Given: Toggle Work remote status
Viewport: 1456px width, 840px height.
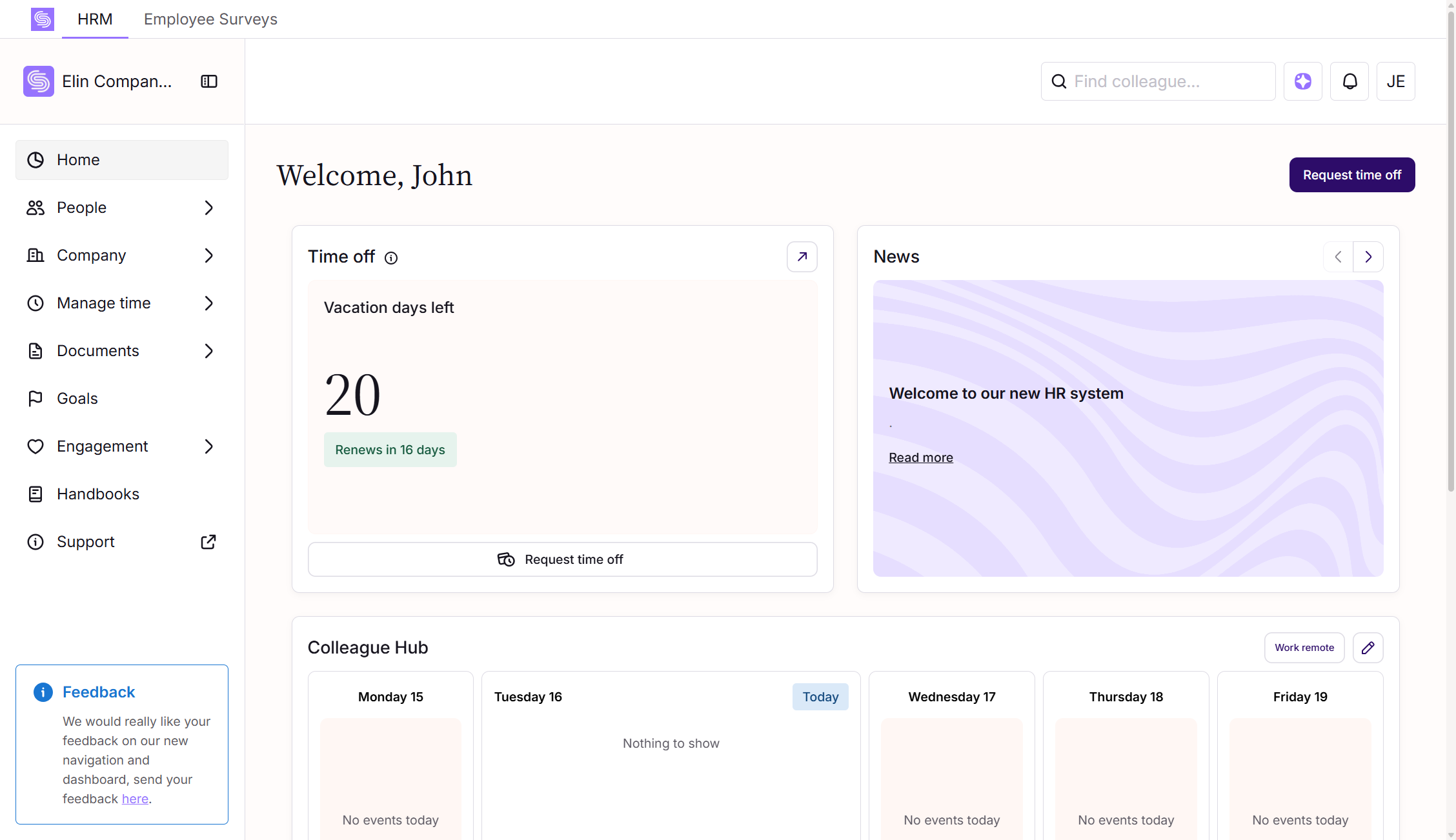Looking at the screenshot, I should click(x=1304, y=648).
